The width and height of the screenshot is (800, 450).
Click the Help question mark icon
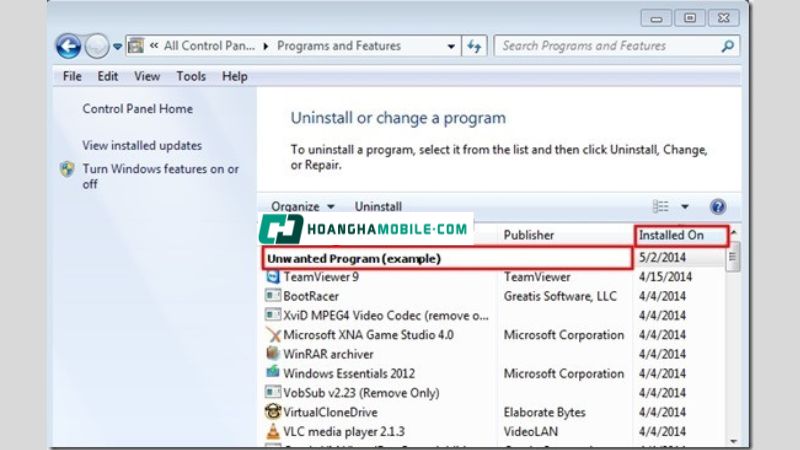pyautogui.click(x=717, y=207)
